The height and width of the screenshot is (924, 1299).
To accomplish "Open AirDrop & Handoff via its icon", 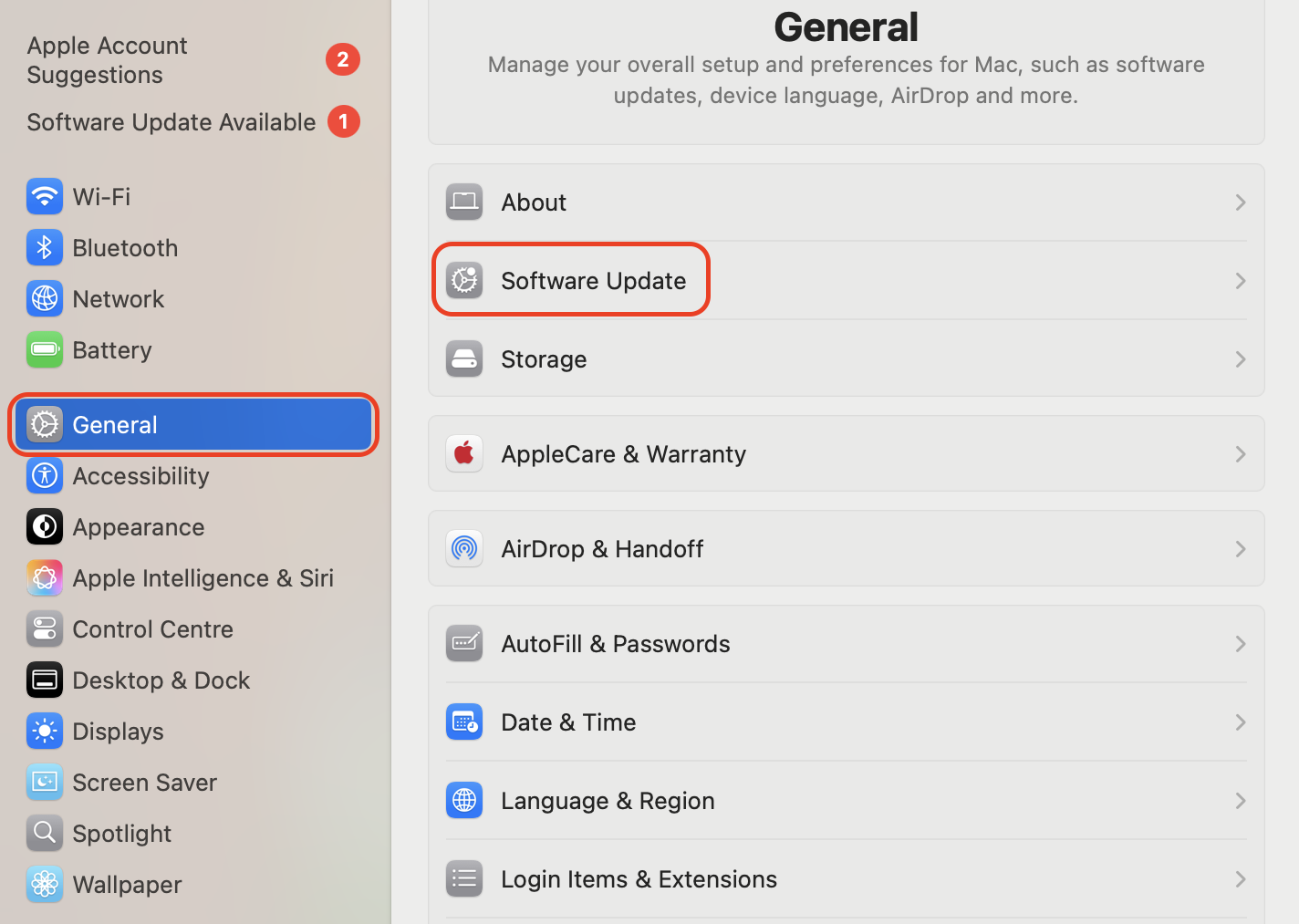I will click(464, 548).
